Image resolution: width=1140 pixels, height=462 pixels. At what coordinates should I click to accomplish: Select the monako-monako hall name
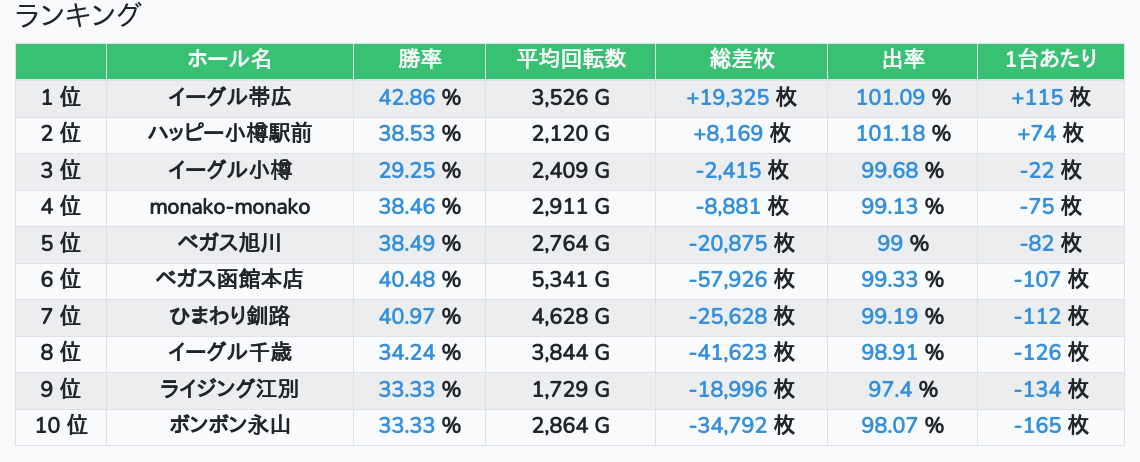tap(230, 207)
